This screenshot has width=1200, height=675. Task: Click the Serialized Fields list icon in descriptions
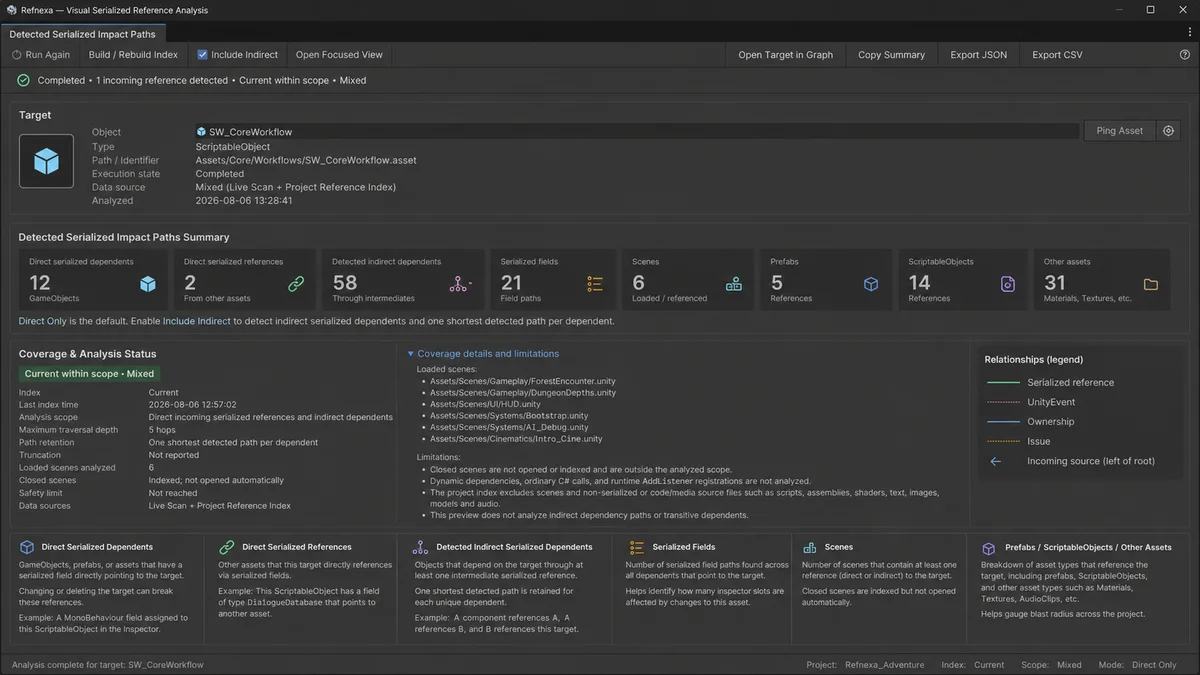coord(636,547)
